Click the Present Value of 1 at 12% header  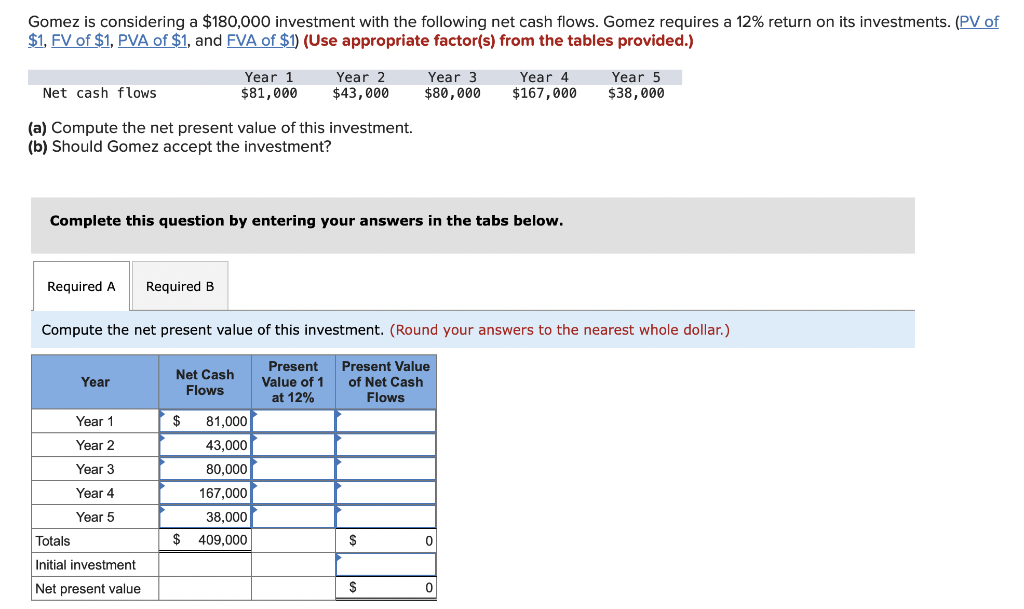tap(293, 382)
